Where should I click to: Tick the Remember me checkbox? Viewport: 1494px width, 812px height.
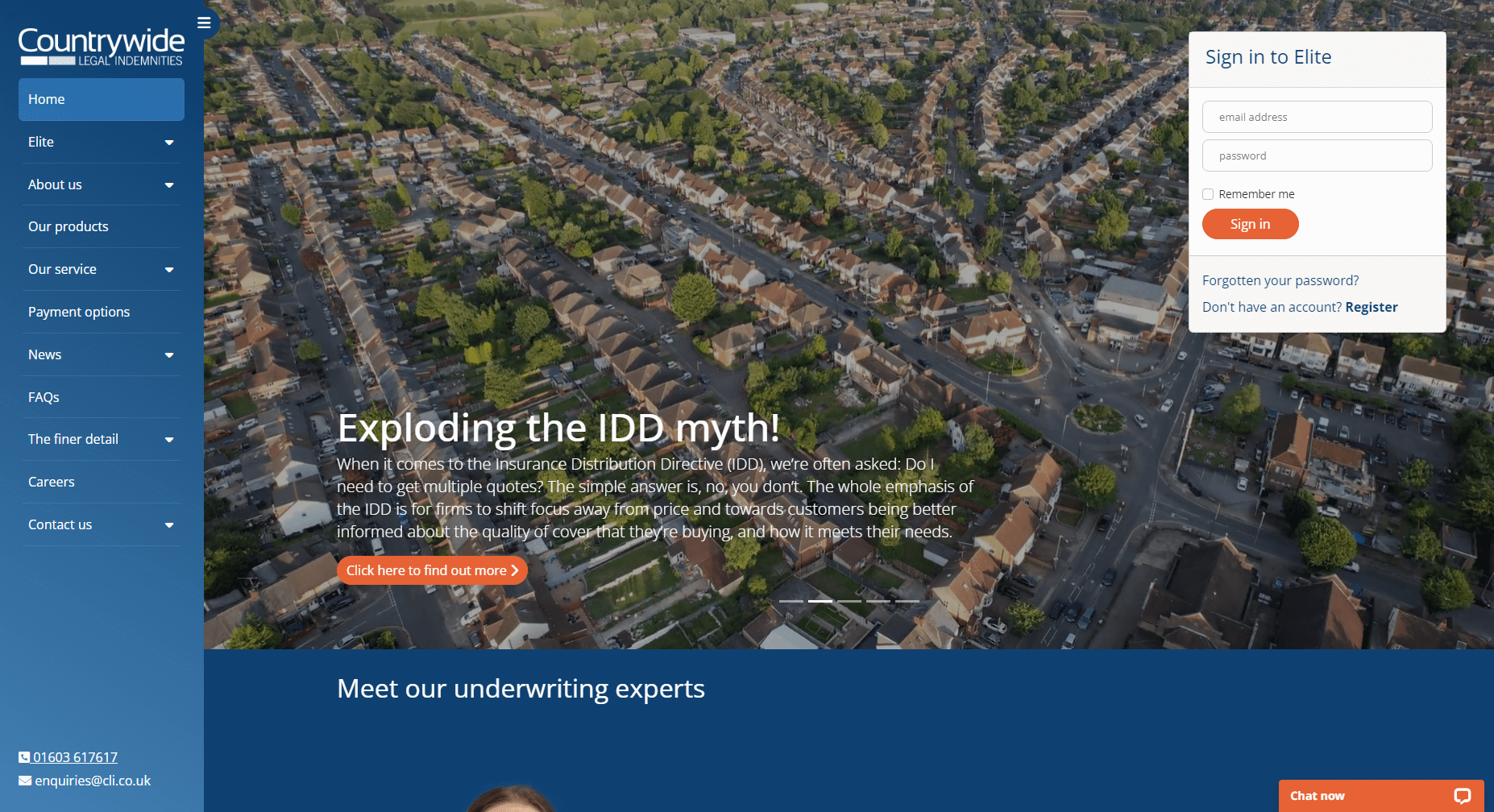point(1208,194)
